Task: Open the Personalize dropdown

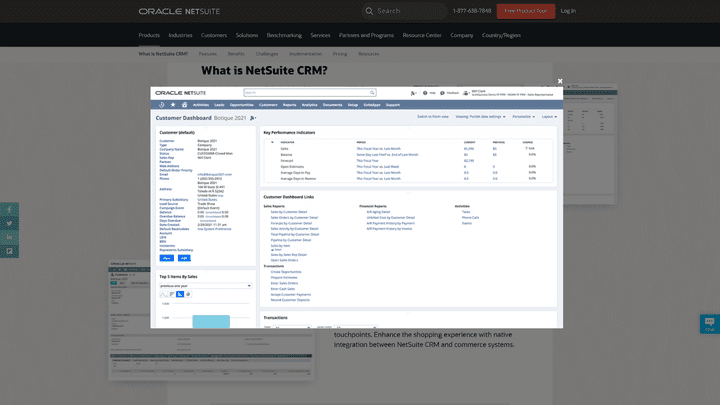Action: pos(523,117)
